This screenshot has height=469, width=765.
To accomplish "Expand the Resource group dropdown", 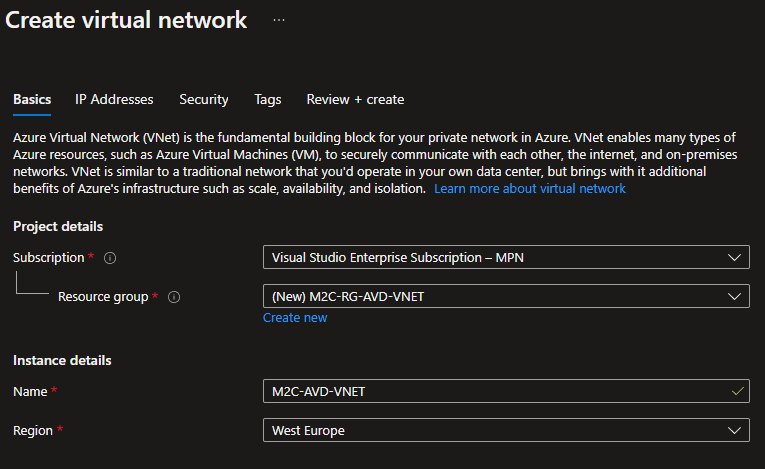I will (506, 296).
